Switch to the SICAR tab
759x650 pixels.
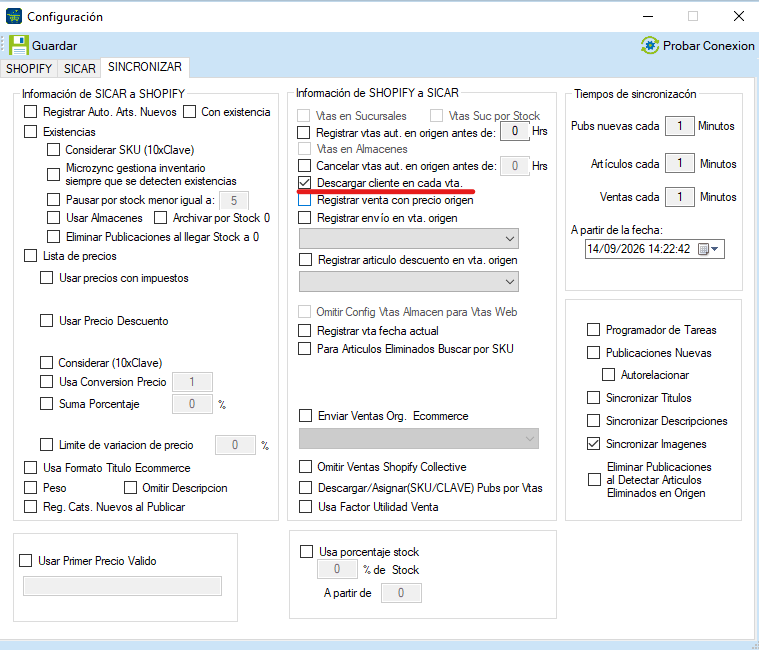coord(79,68)
